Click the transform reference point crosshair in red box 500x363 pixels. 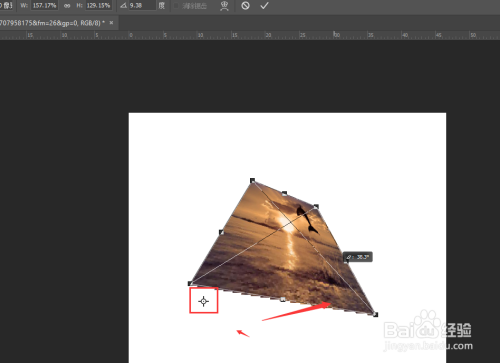tap(204, 301)
